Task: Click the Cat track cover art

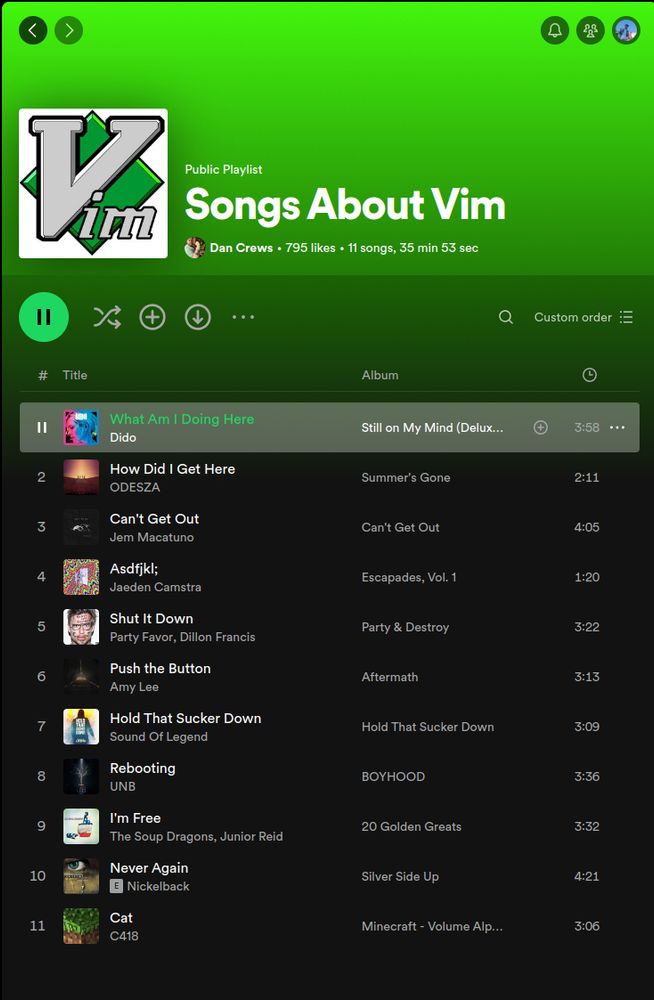Action: click(81, 926)
